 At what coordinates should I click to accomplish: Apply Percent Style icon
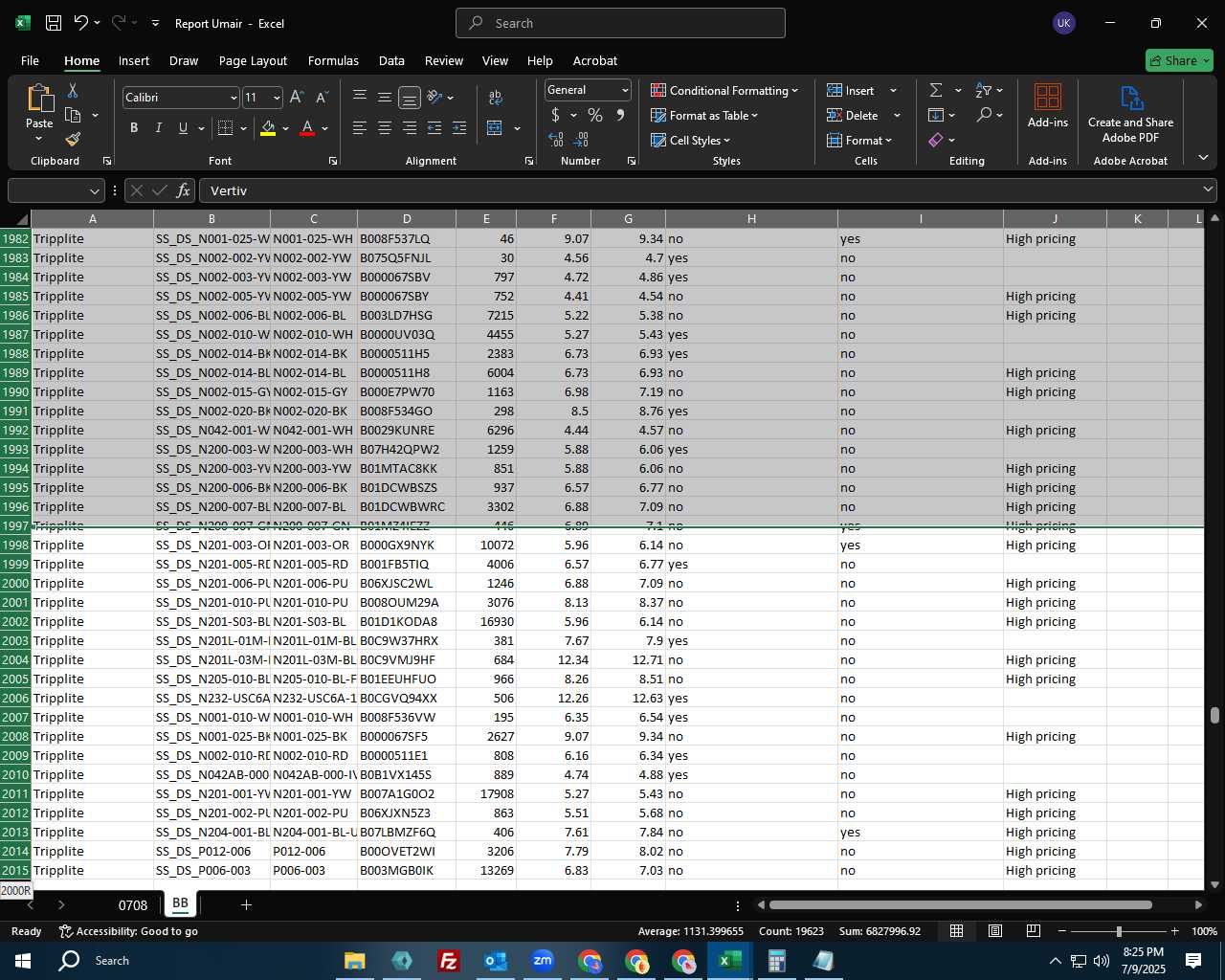click(x=595, y=115)
